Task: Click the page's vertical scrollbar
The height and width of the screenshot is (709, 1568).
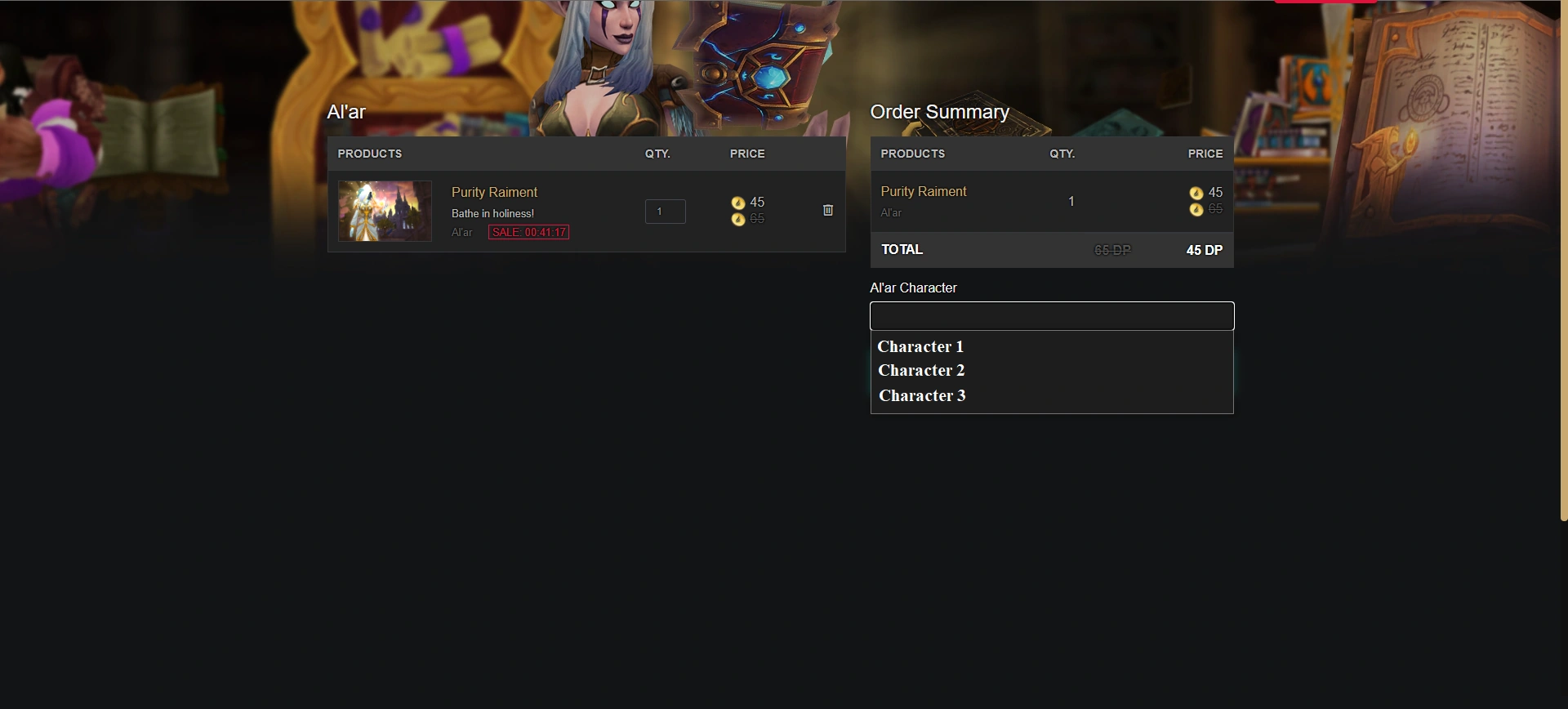Action: [x=1564, y=260]
